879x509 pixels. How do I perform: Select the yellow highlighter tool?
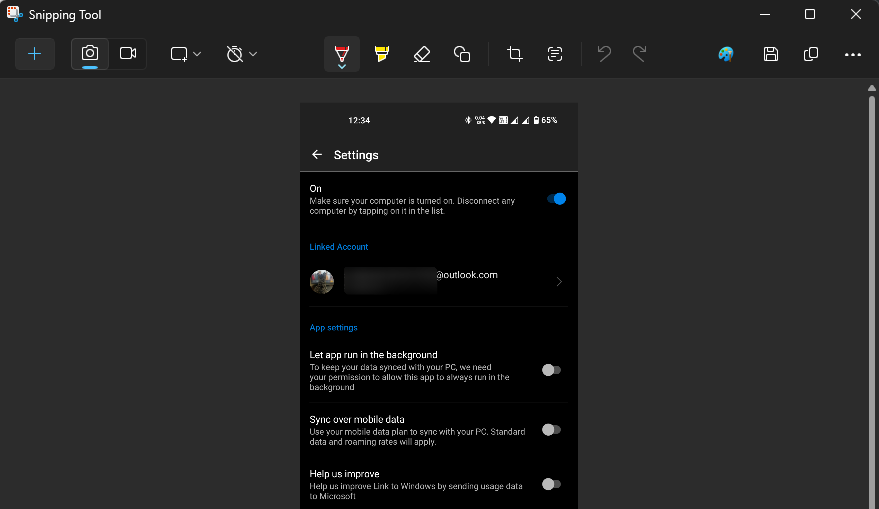coord(382,54)
